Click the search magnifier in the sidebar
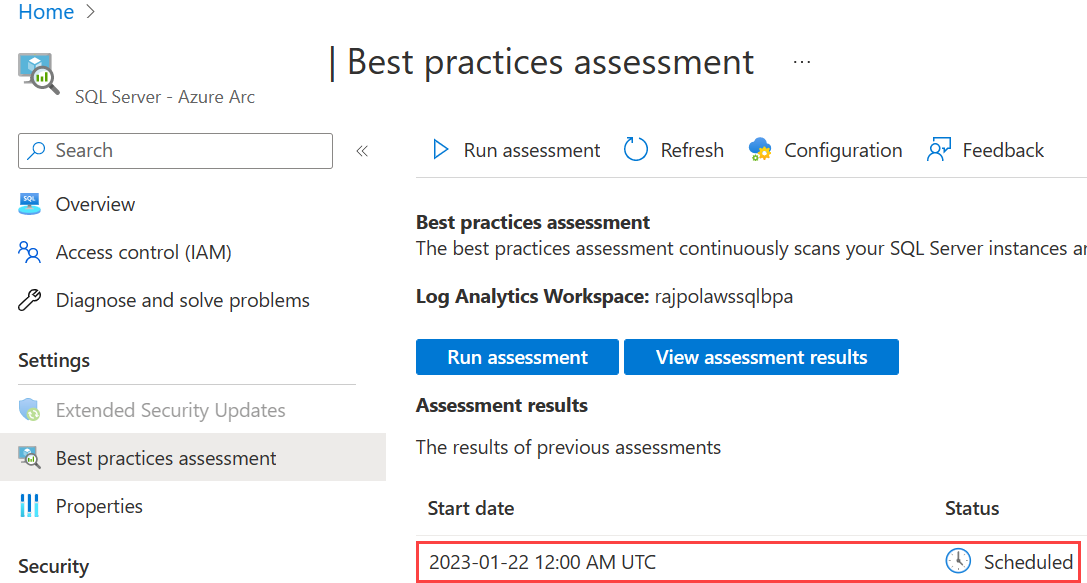Viewport: 1087px width, 583px height. (x=35, y=150)
